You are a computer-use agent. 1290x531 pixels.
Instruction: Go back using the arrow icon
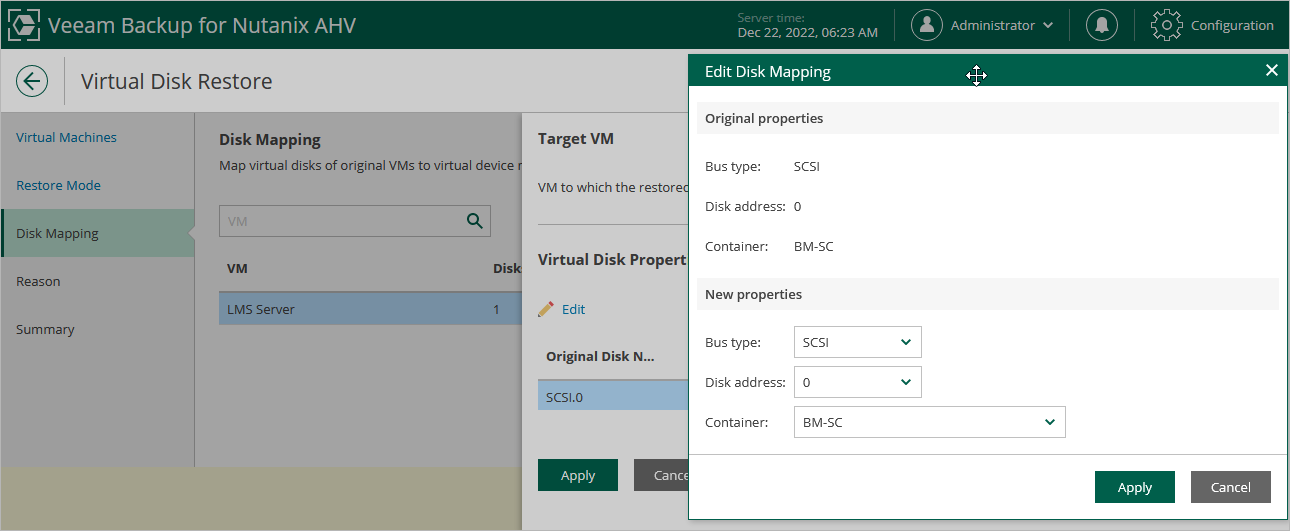coord(32,81)
